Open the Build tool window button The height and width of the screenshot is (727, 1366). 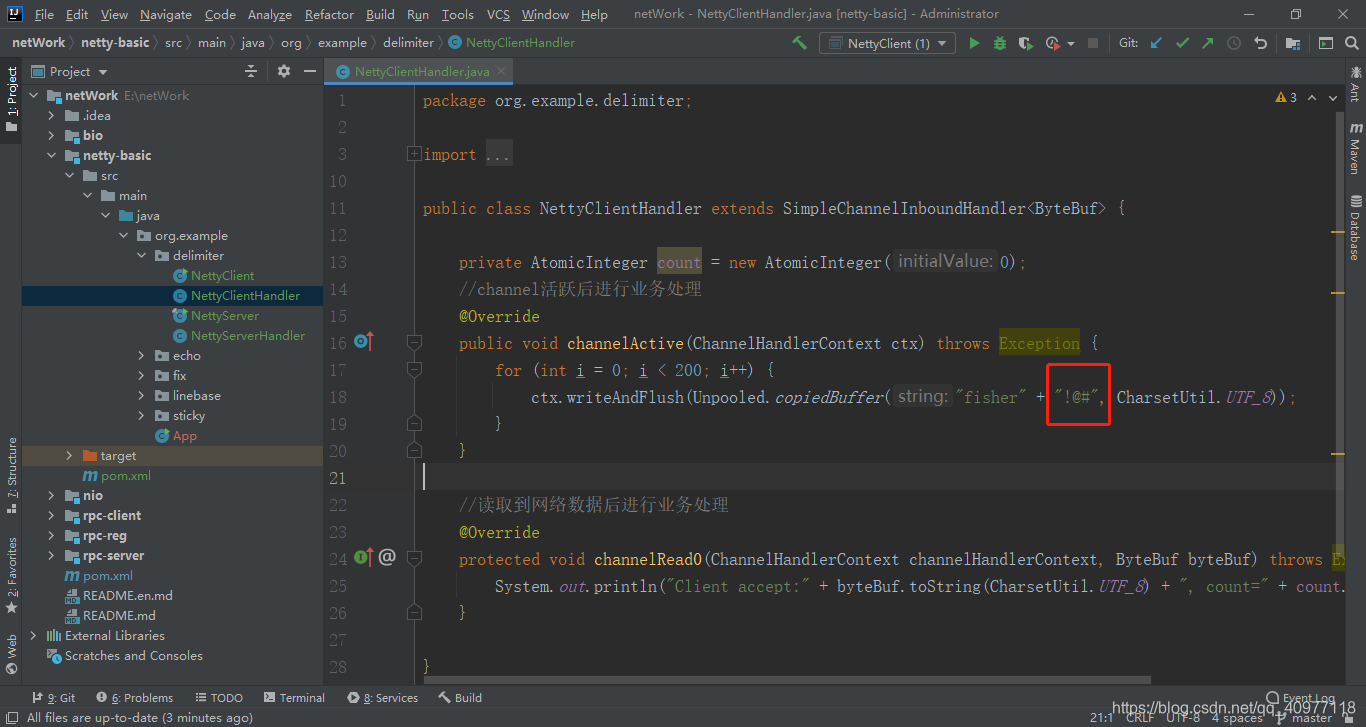459,698
